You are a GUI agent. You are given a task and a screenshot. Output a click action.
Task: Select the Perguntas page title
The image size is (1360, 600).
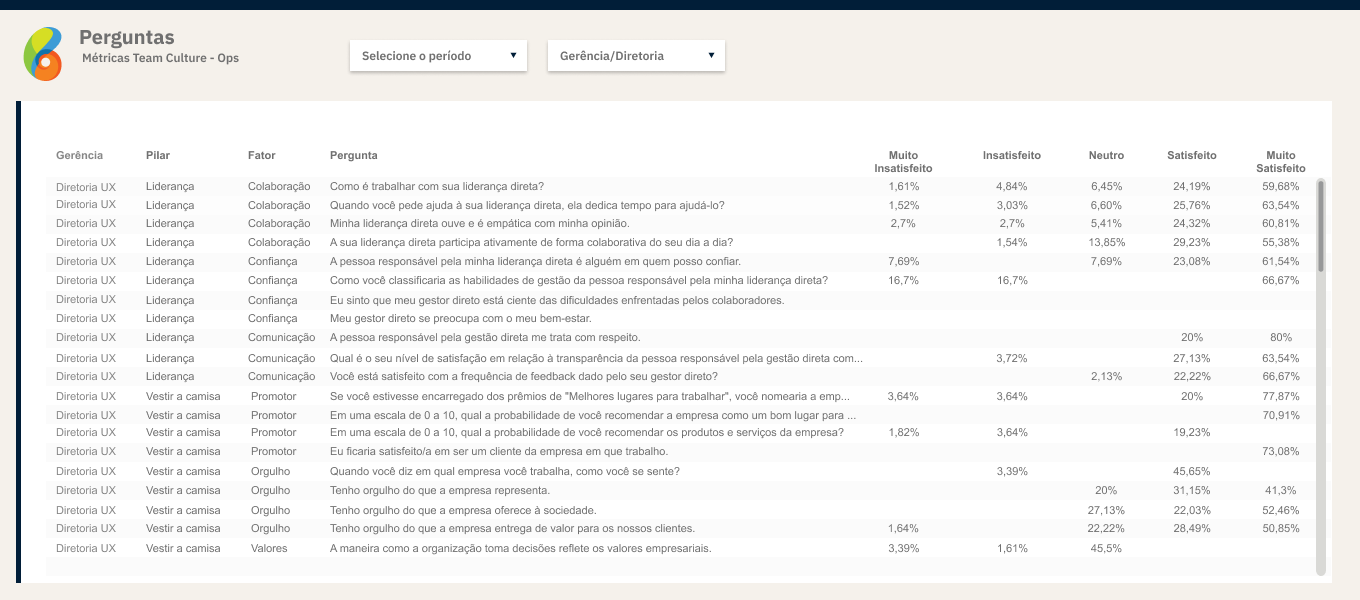(x=127, y=38)
